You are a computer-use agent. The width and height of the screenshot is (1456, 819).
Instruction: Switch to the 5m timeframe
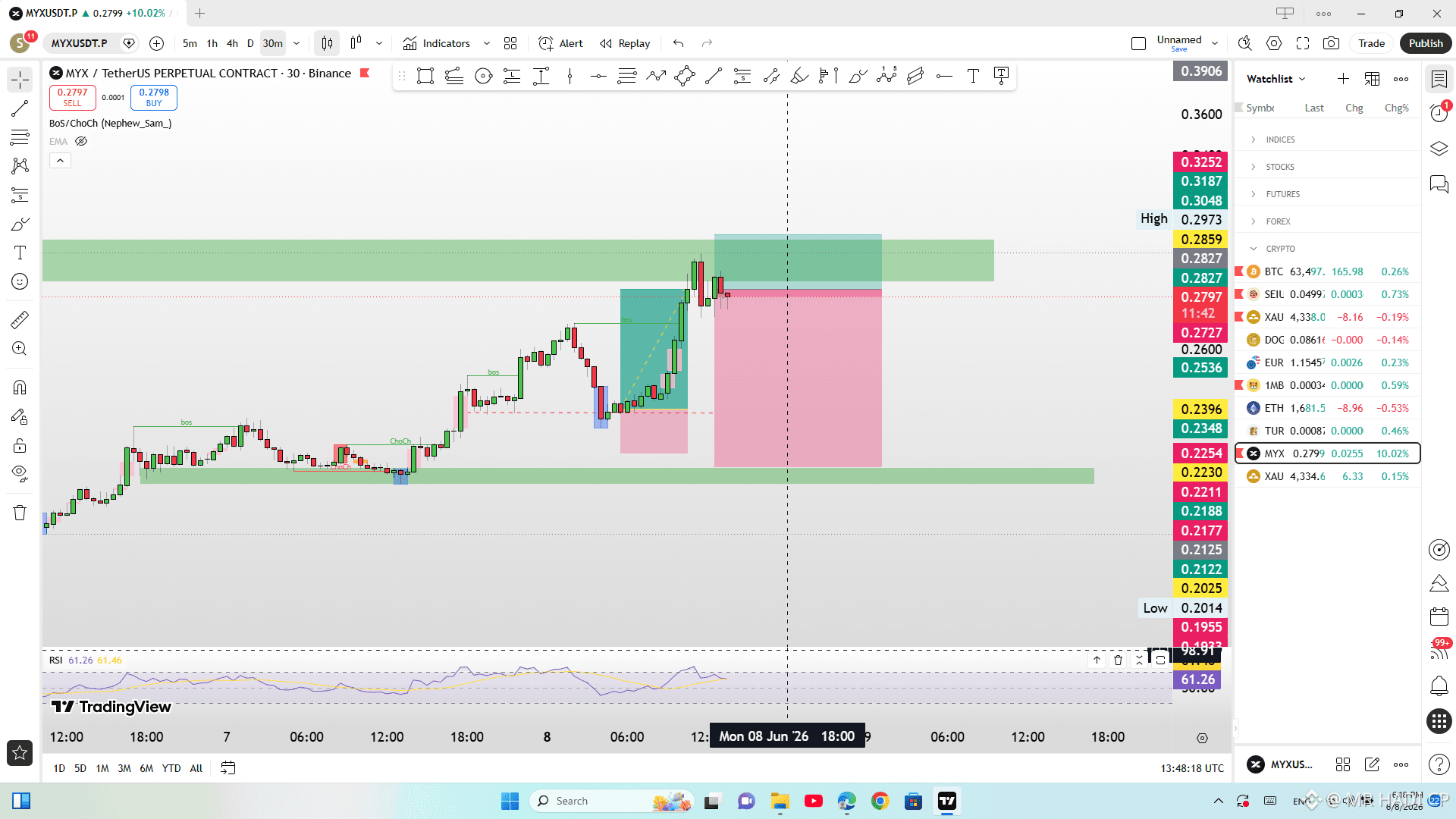190,43
